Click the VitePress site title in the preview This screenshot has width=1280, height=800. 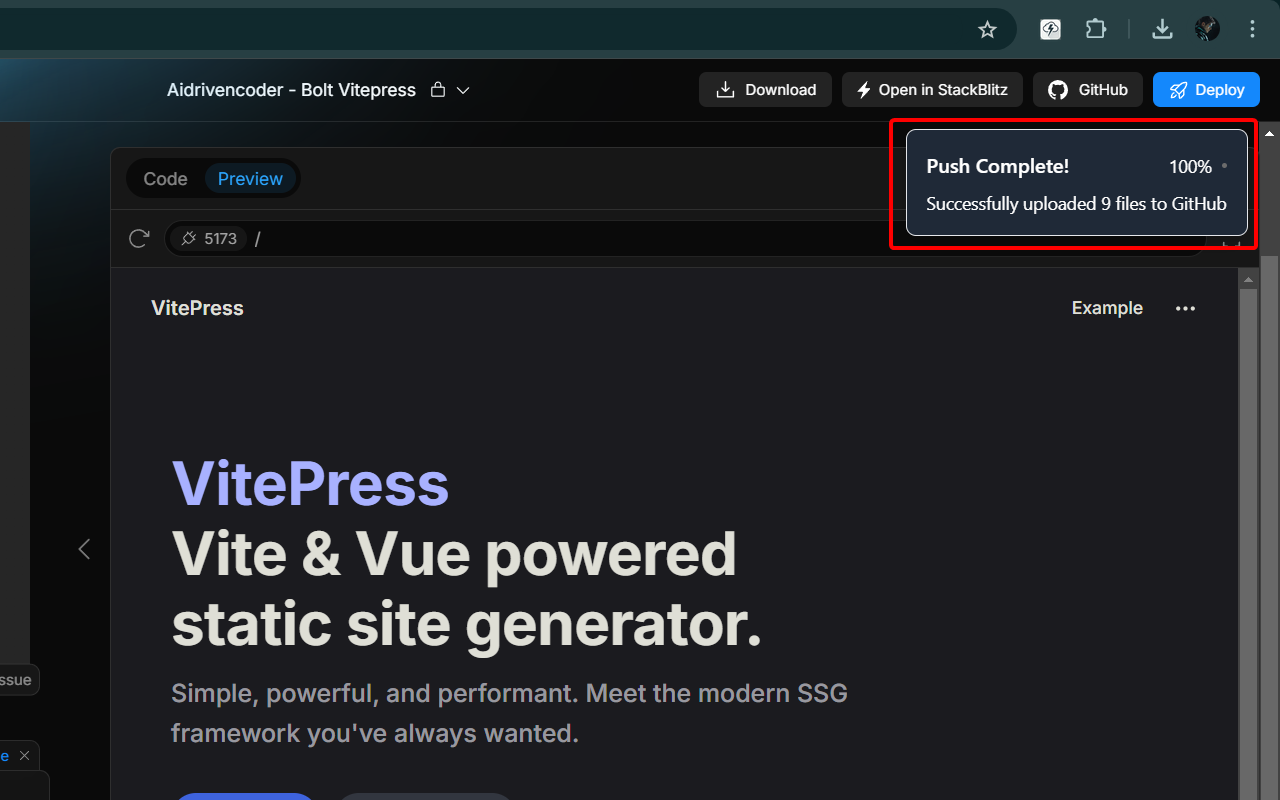[x=197, y=308]
